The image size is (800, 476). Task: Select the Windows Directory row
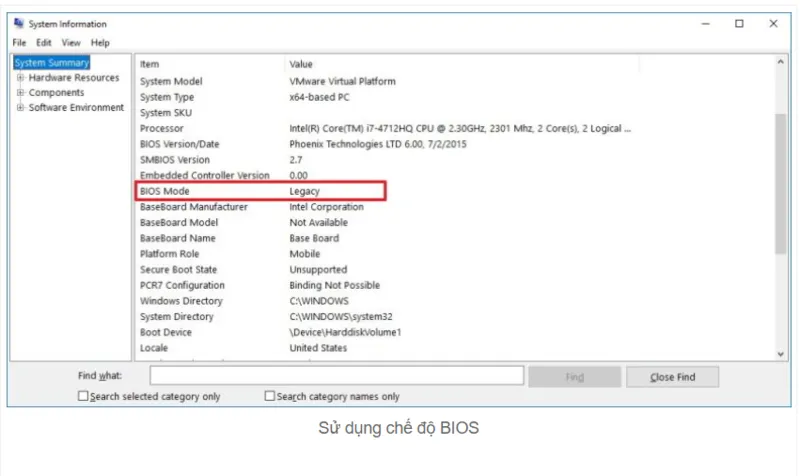coord(385,301)
